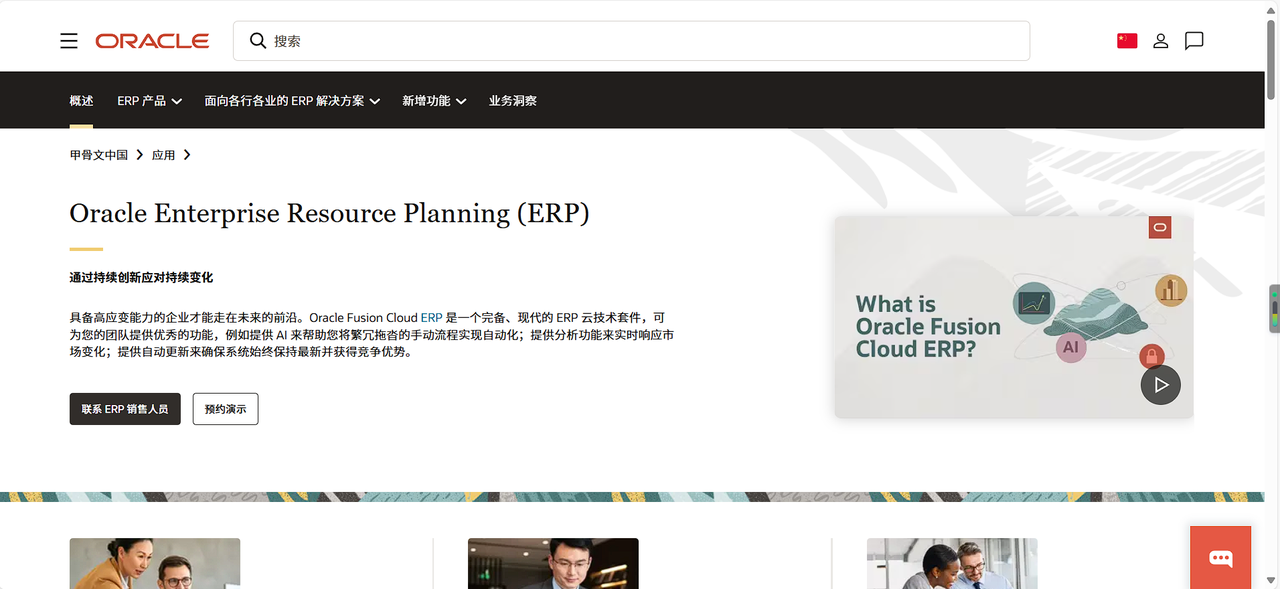Go to 应用 breadcrumb
This screenshot has width=1280, height=589.
click(163, 155)
